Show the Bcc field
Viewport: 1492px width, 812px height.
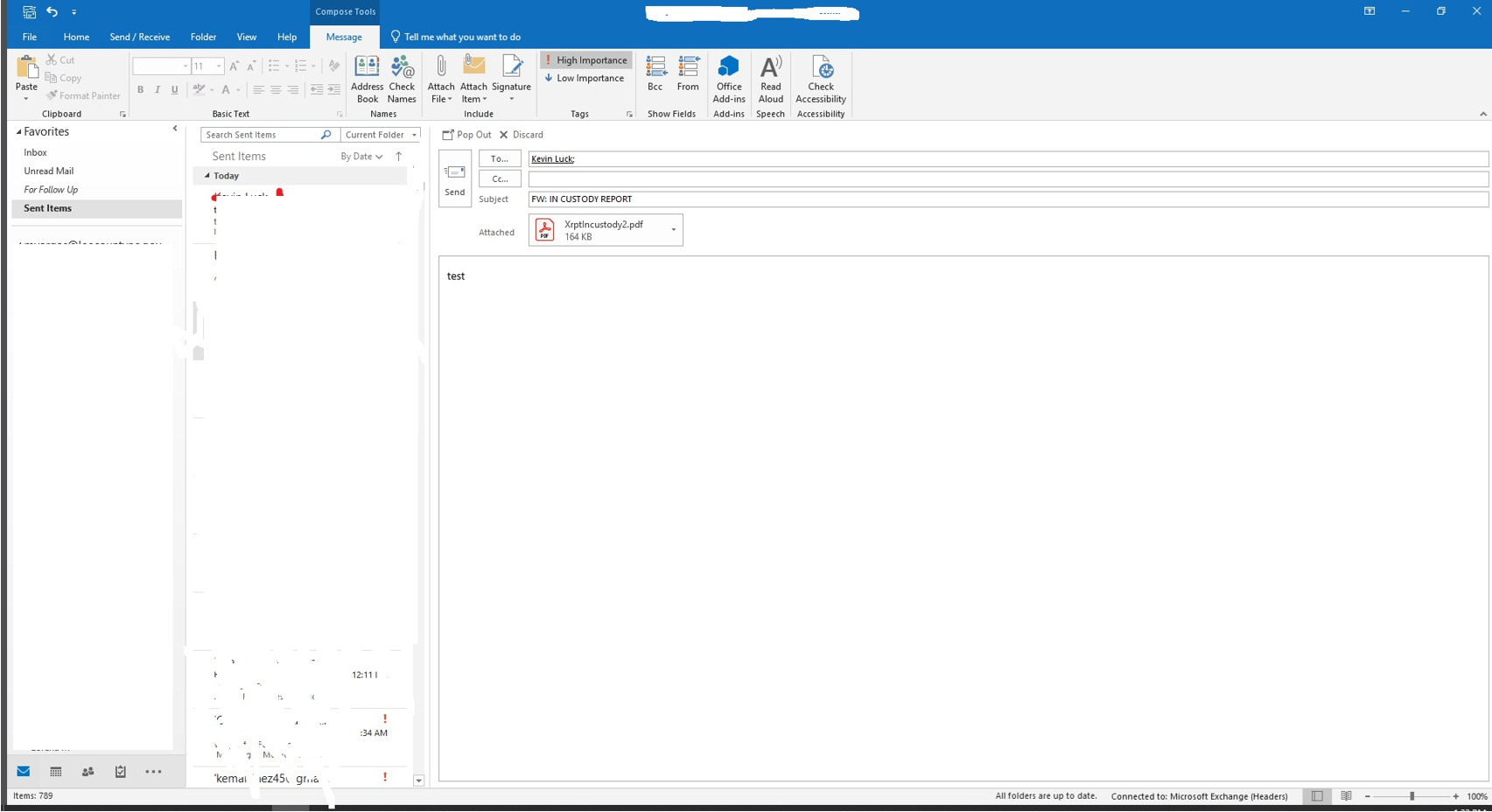pyautogui.click(x=655, y=73)
